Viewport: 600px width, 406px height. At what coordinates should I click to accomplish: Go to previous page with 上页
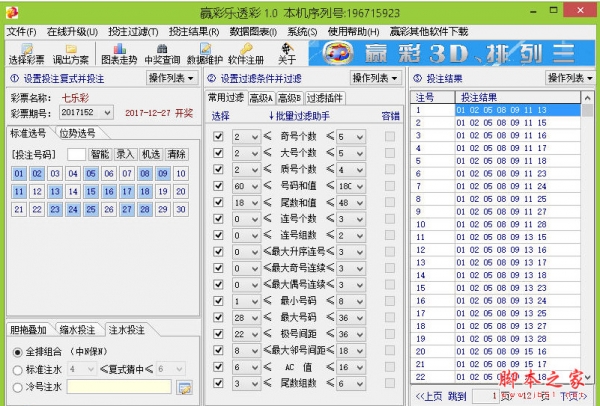click(429, 396)
